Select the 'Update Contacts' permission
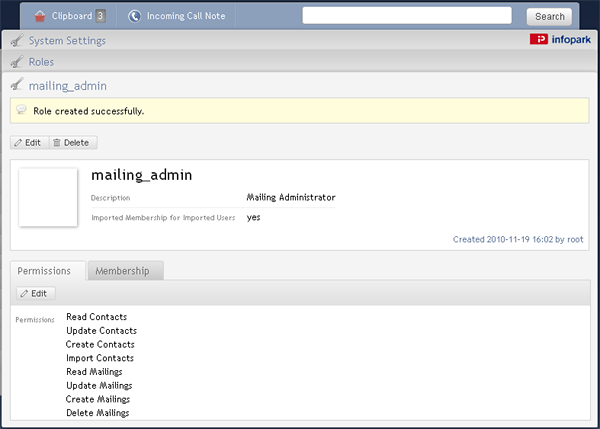 tap(101, 331)
